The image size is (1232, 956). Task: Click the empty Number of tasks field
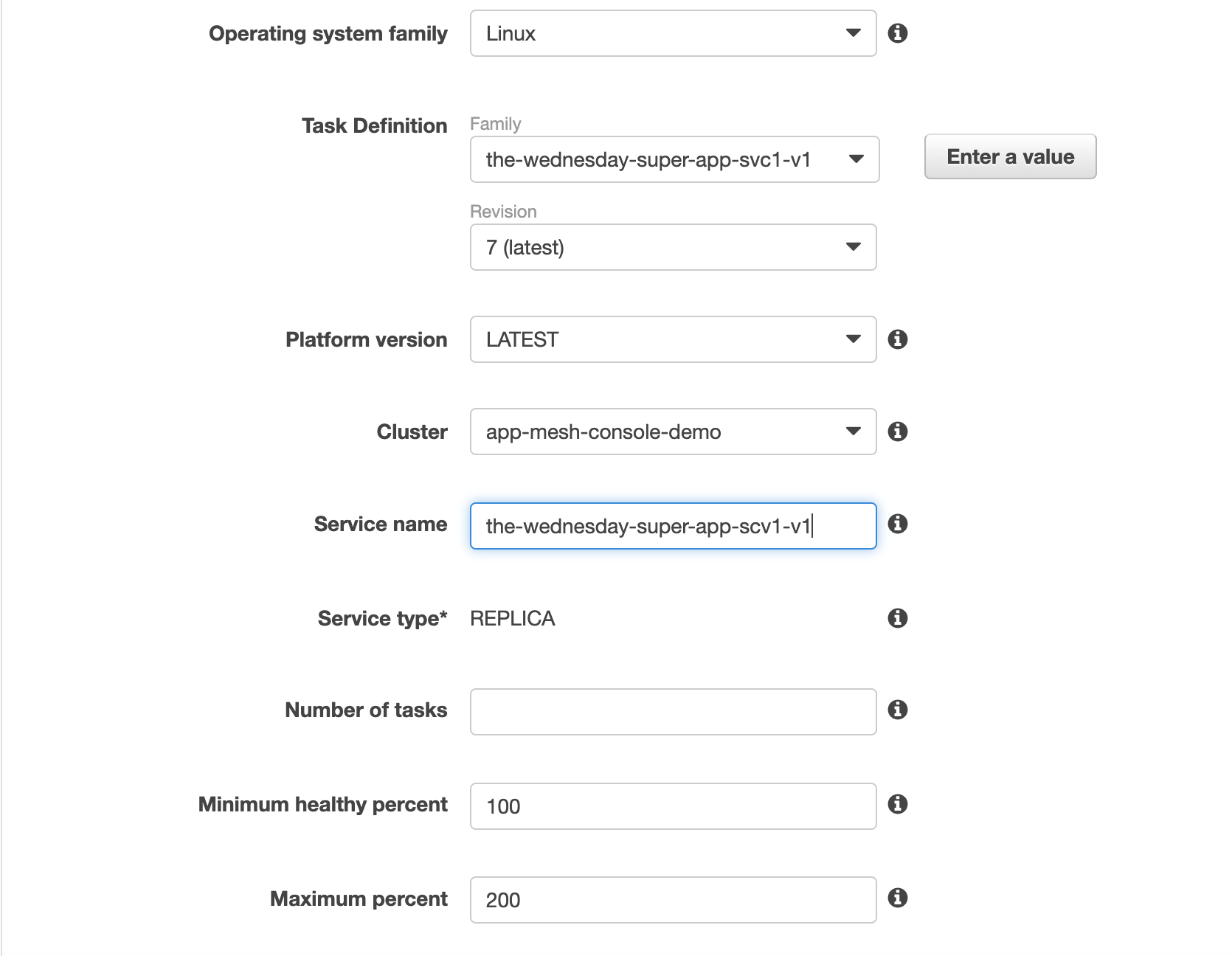(x=673, y=712)
